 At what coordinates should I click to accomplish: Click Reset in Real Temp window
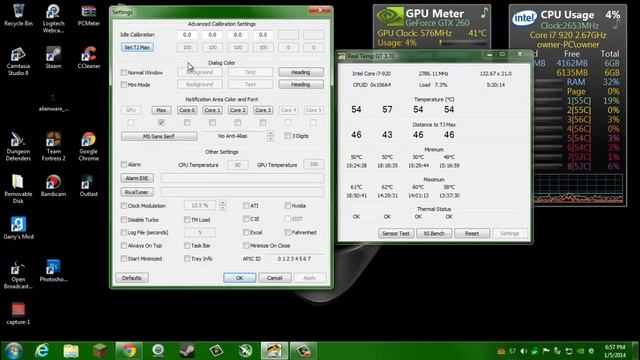point(472,233)
